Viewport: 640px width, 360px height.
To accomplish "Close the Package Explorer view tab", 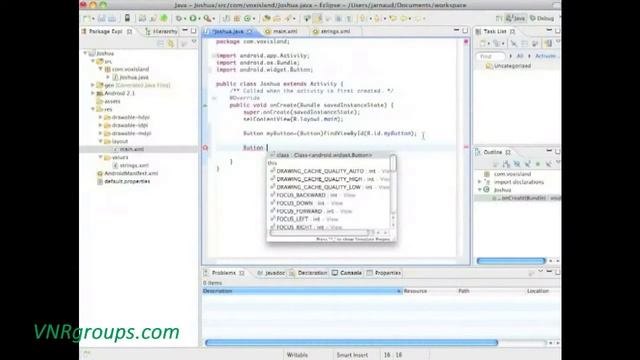I will (x=129, y=31).
